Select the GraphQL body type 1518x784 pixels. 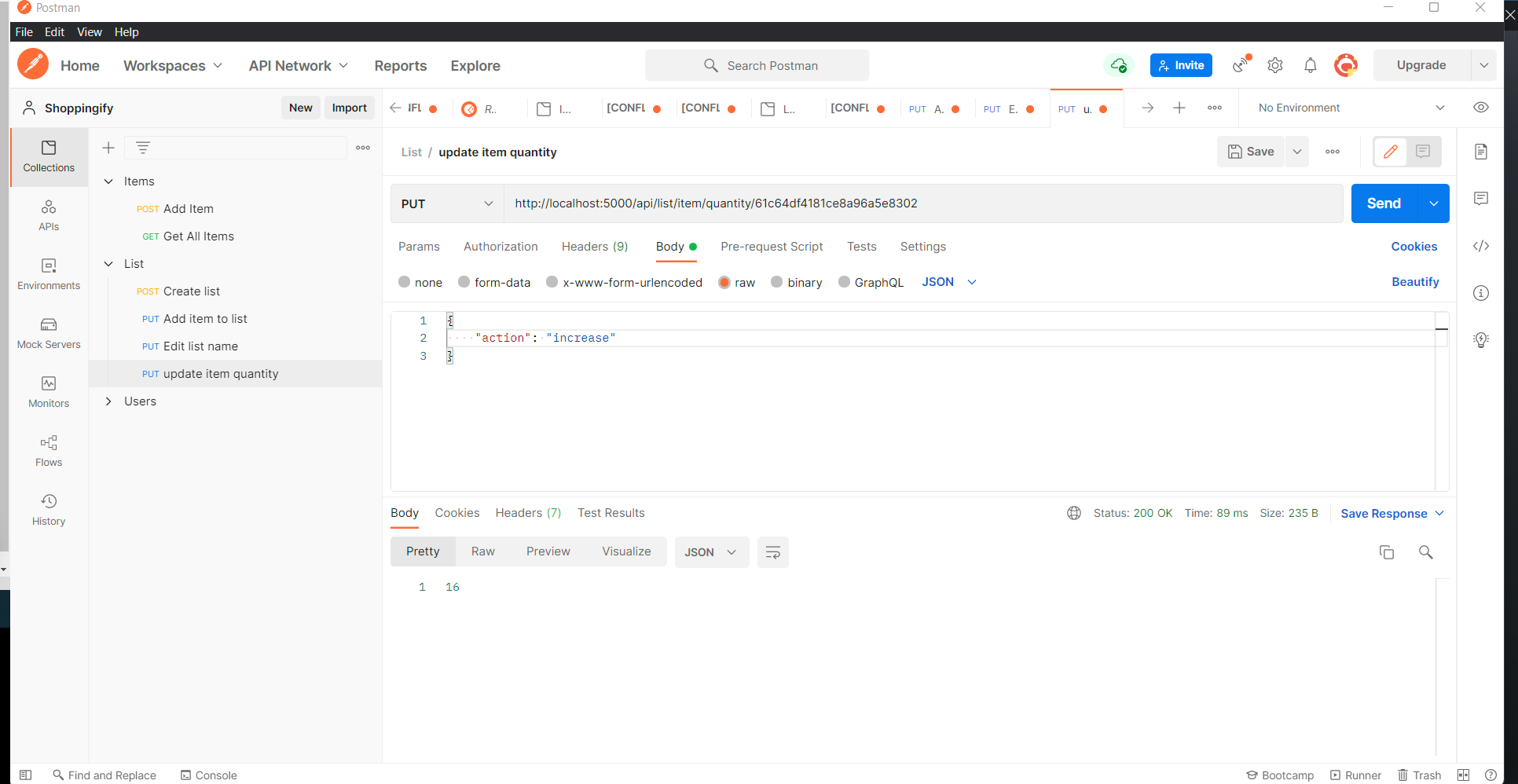tap(844, 282)
